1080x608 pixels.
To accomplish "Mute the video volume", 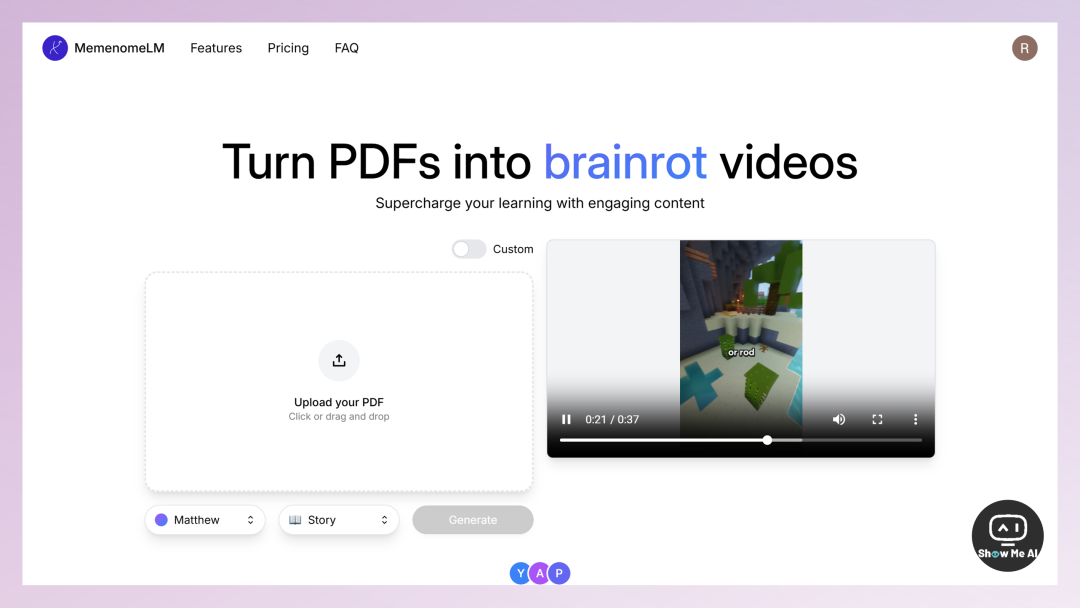I will point(838,419).
